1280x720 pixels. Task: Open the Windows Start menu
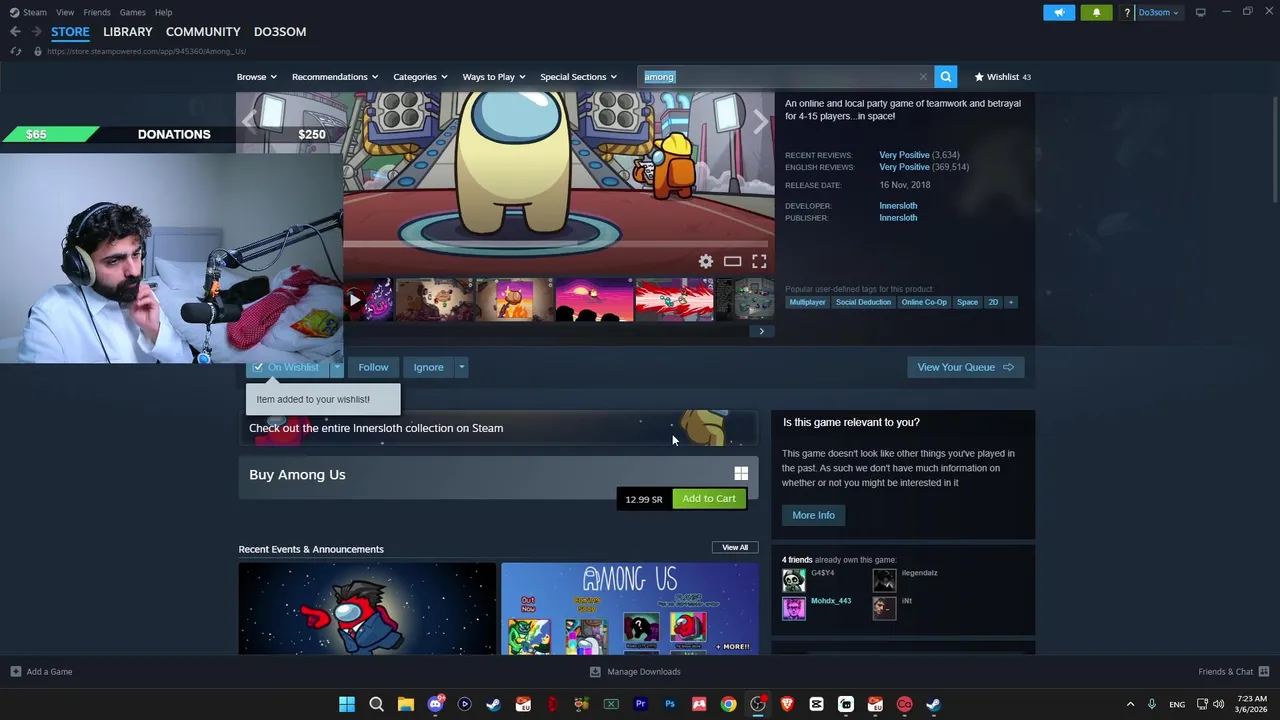point(347,704)
